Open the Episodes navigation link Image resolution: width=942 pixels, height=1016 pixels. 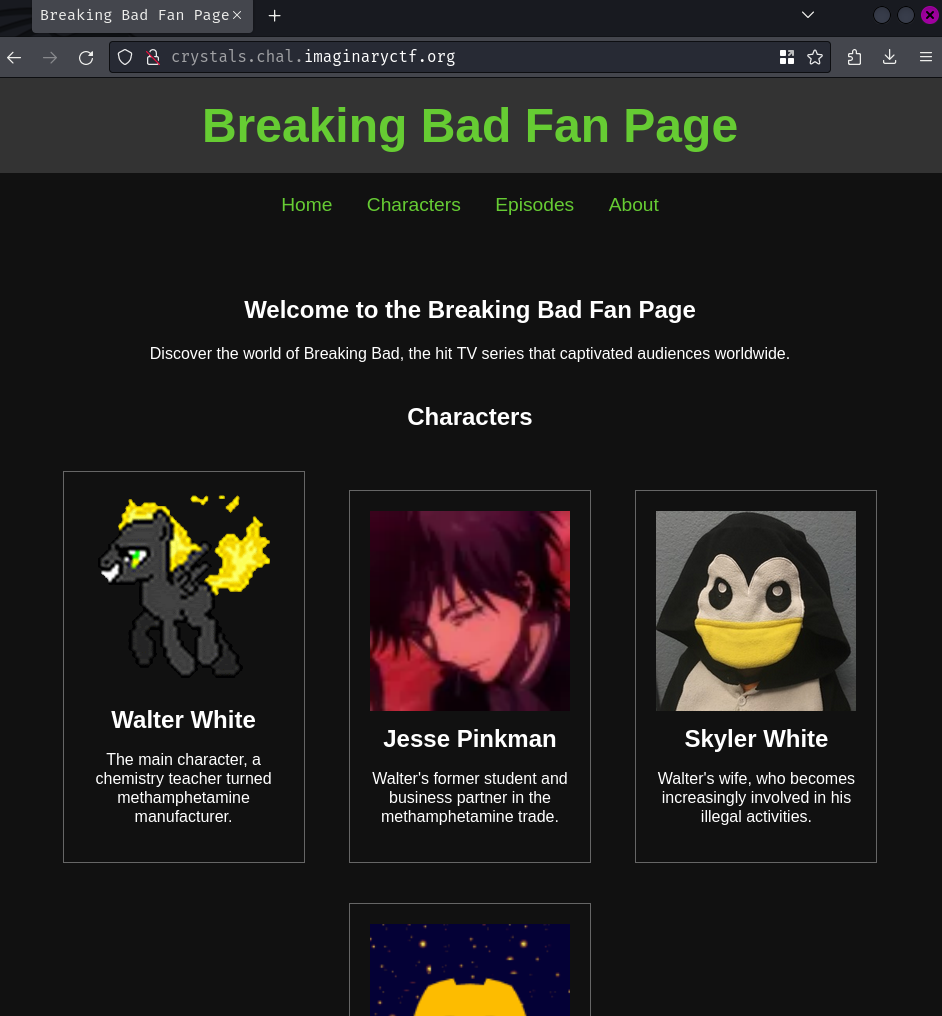pos(534,205)
